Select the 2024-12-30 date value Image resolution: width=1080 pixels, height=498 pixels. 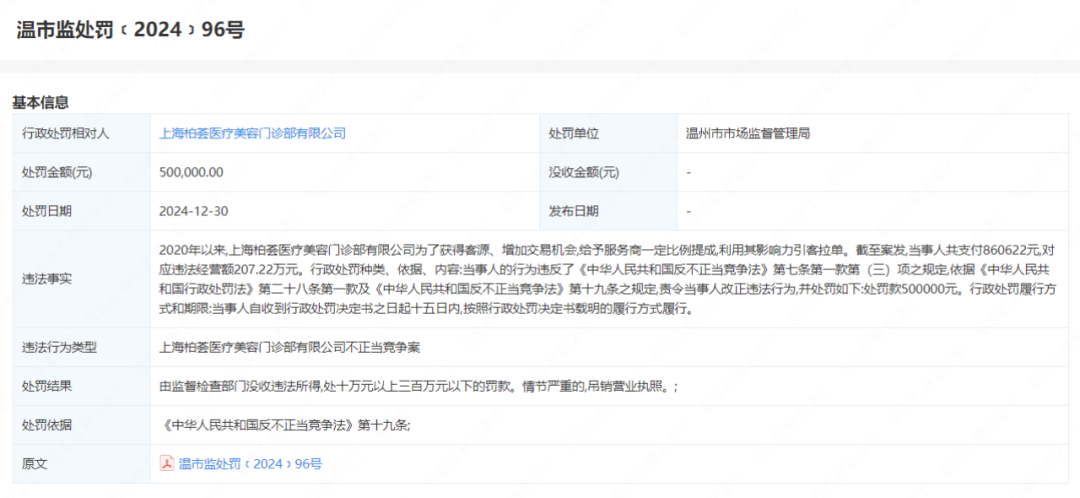pos(193,211)
